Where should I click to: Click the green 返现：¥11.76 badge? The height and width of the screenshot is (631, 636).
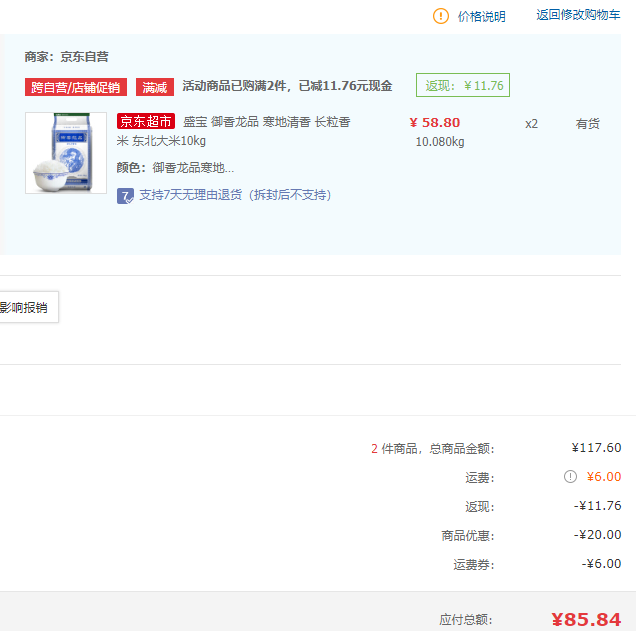click(x=463, y=85)
